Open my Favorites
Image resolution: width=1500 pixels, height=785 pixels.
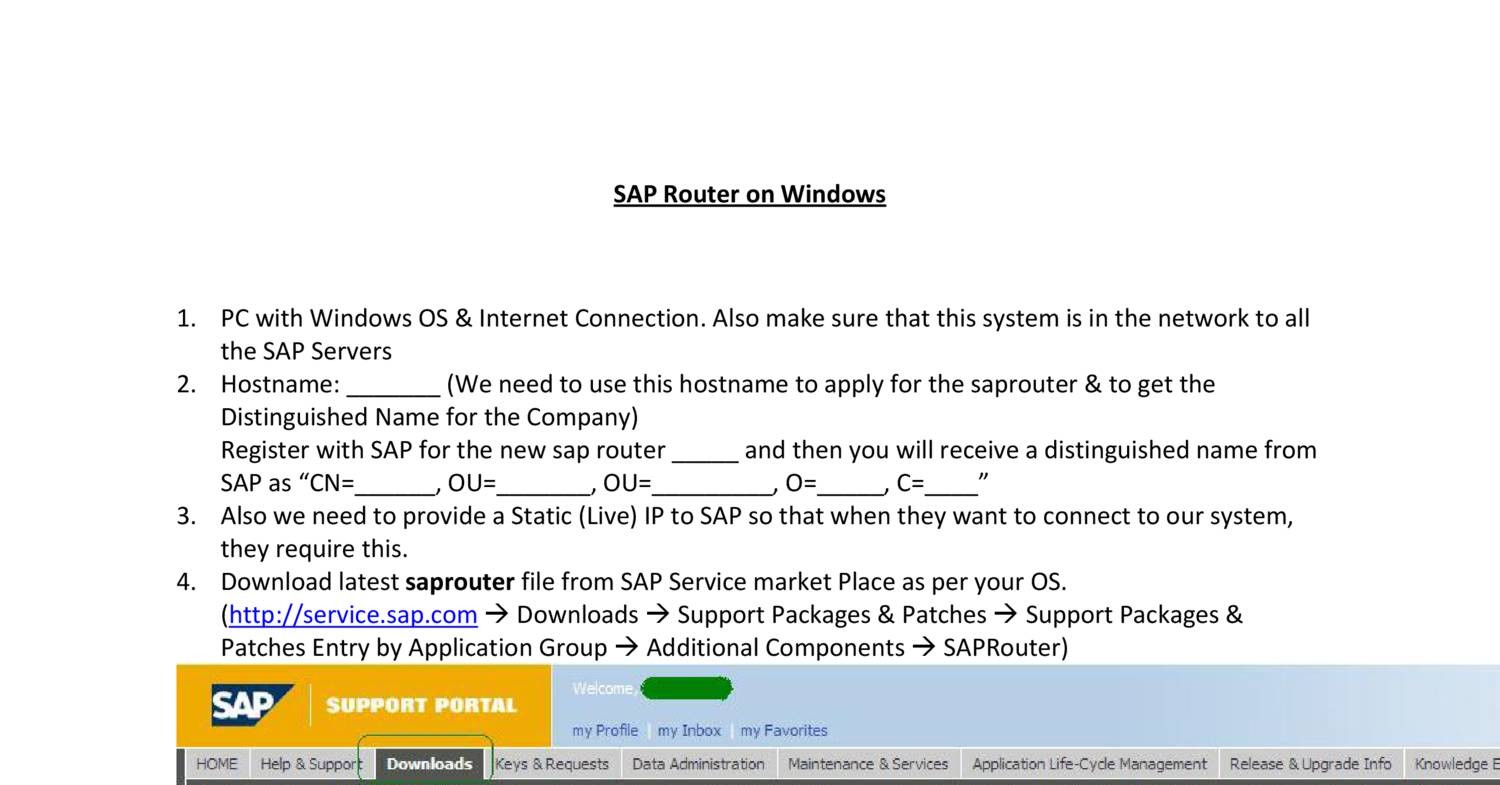coord(783,730)
